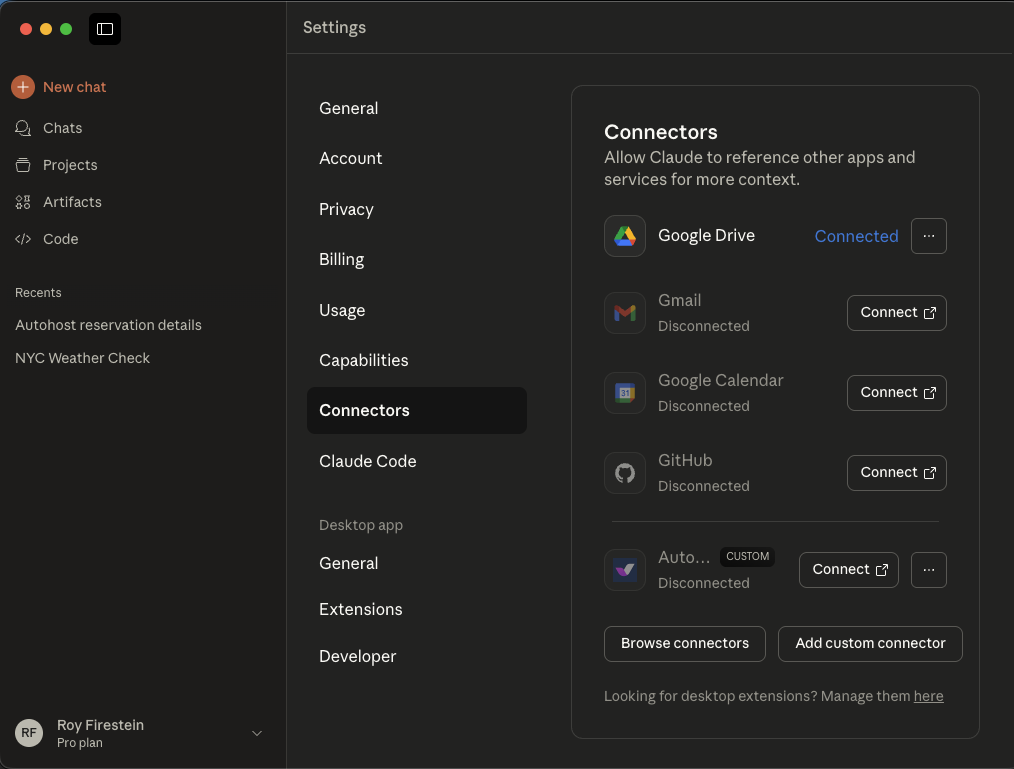Open Artifacts from the sidebar icon
The width and height of the screenshot is (1014, 769).
[x=22, y=202]
